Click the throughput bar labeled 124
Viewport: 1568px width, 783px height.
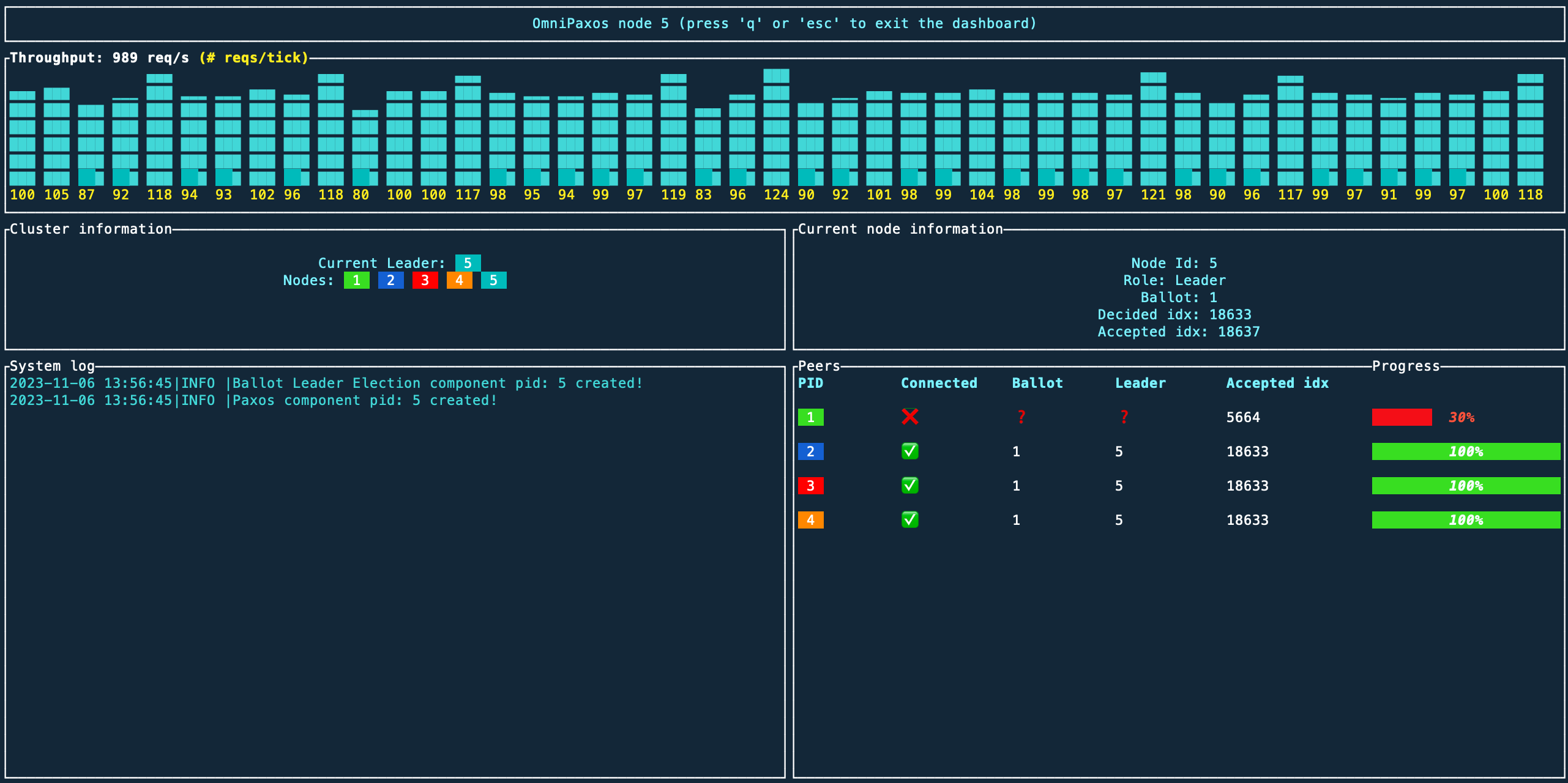[x=777, y=127]
